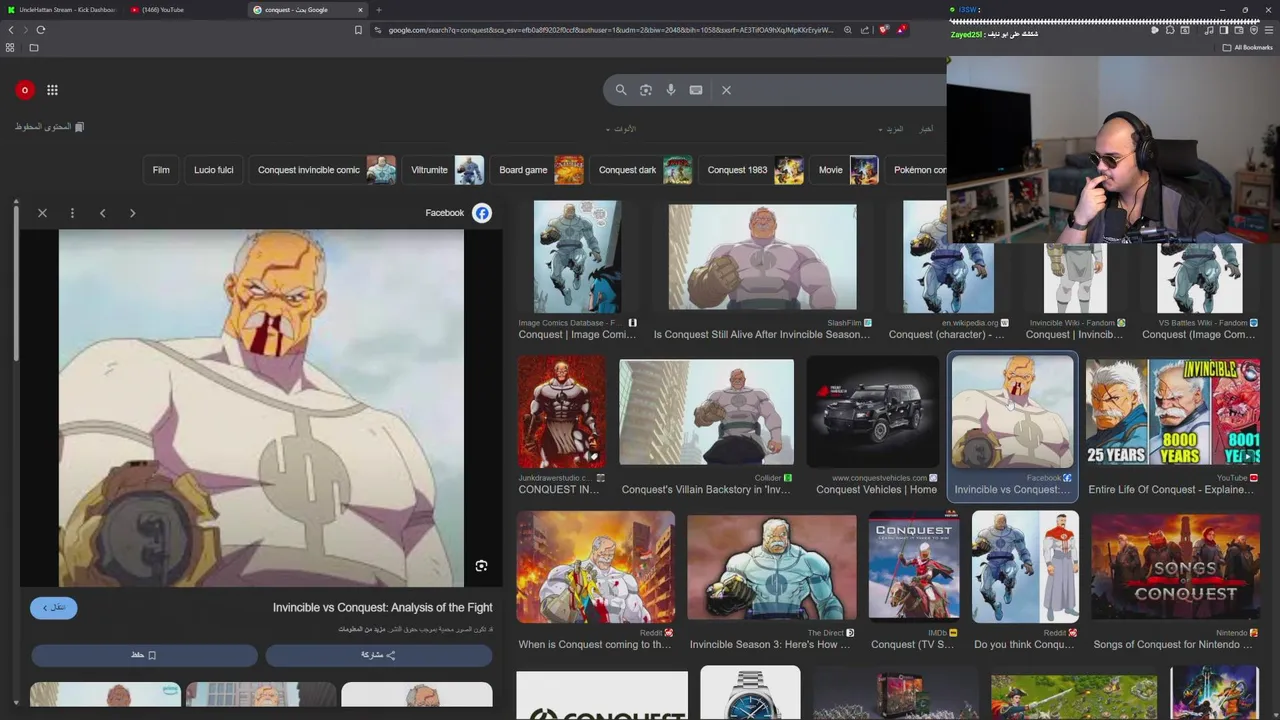Go back to previous browser page
Screen dimensions: 1280x720
pyautogui.click(x=11, y=30)
